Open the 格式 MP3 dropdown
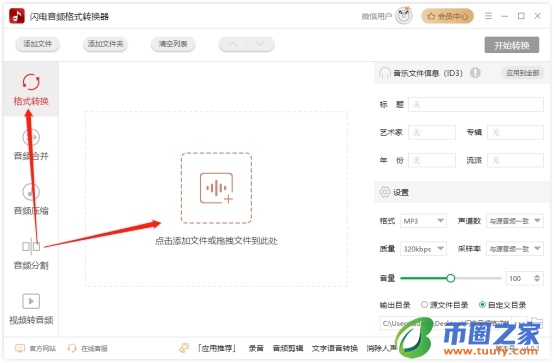 [423, 221]
